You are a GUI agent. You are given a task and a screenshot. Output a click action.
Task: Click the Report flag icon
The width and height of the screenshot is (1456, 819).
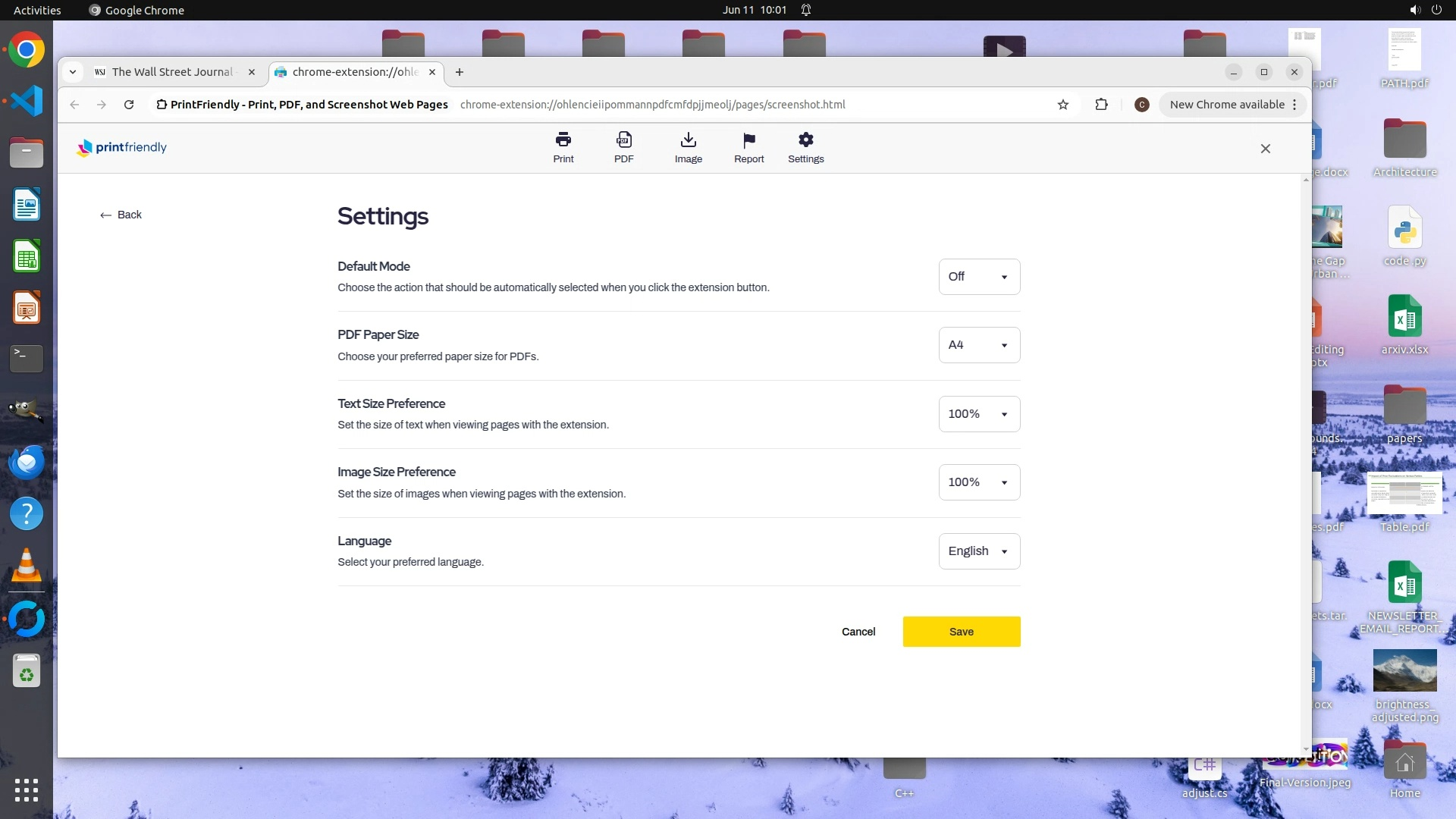click(x=748, y=140)
